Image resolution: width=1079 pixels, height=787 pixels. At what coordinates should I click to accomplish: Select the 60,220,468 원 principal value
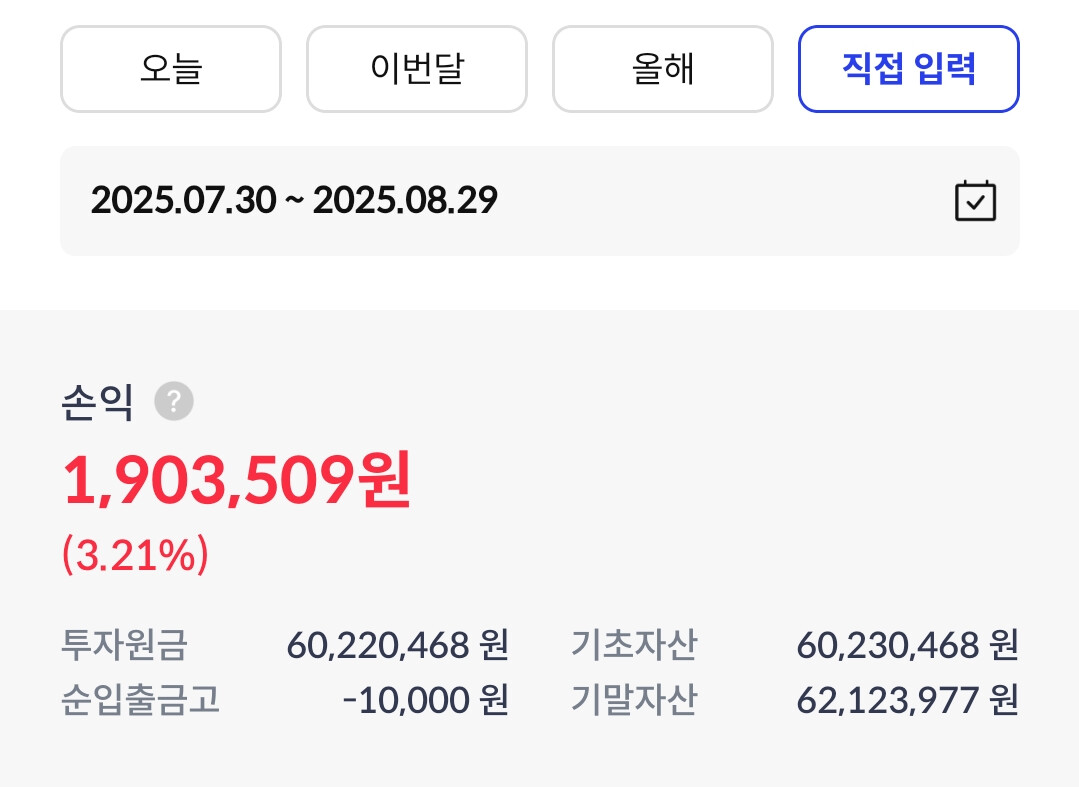(398, 645)
